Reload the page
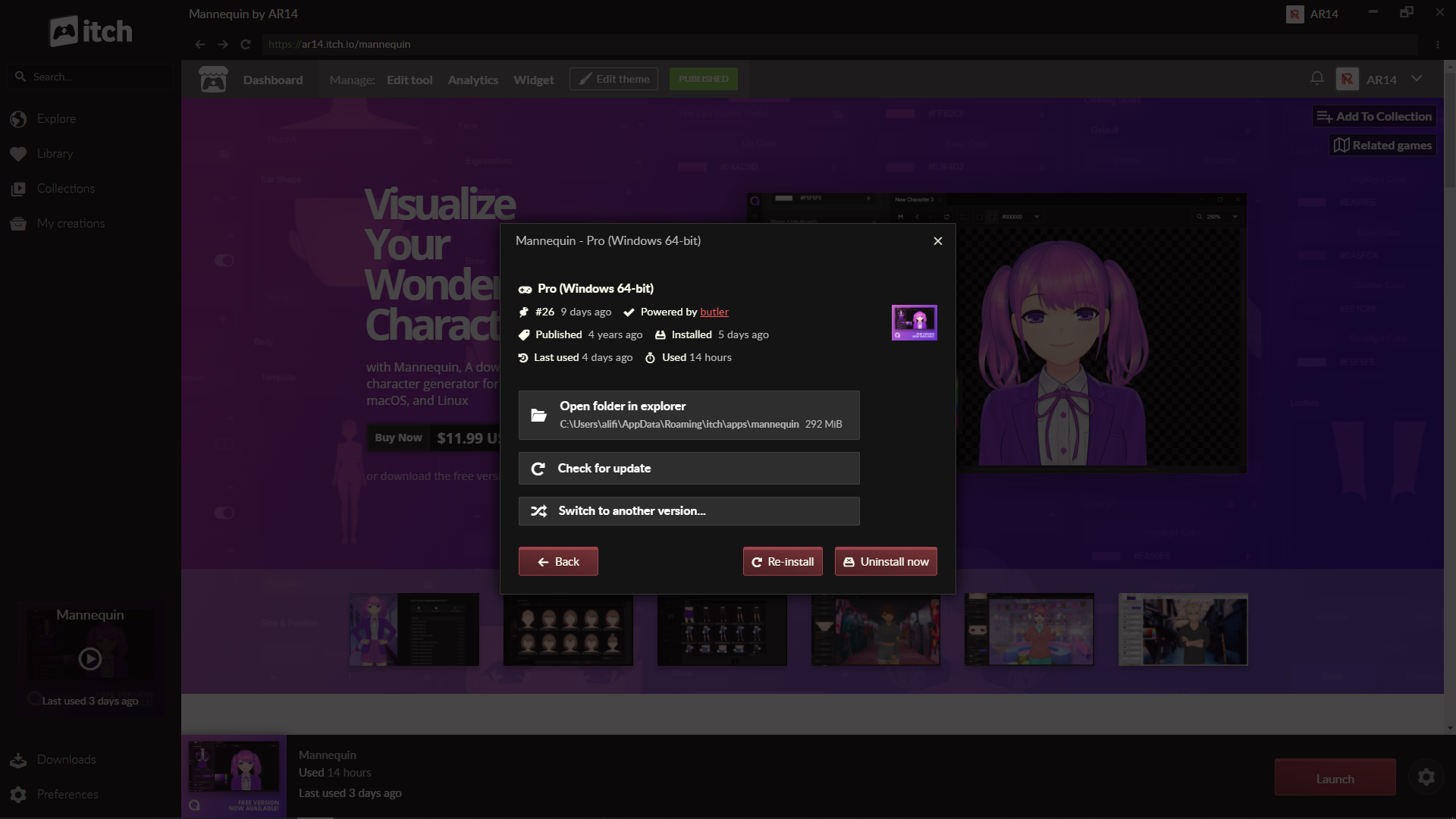1456x819 pixels. click(x=245, y=44)
